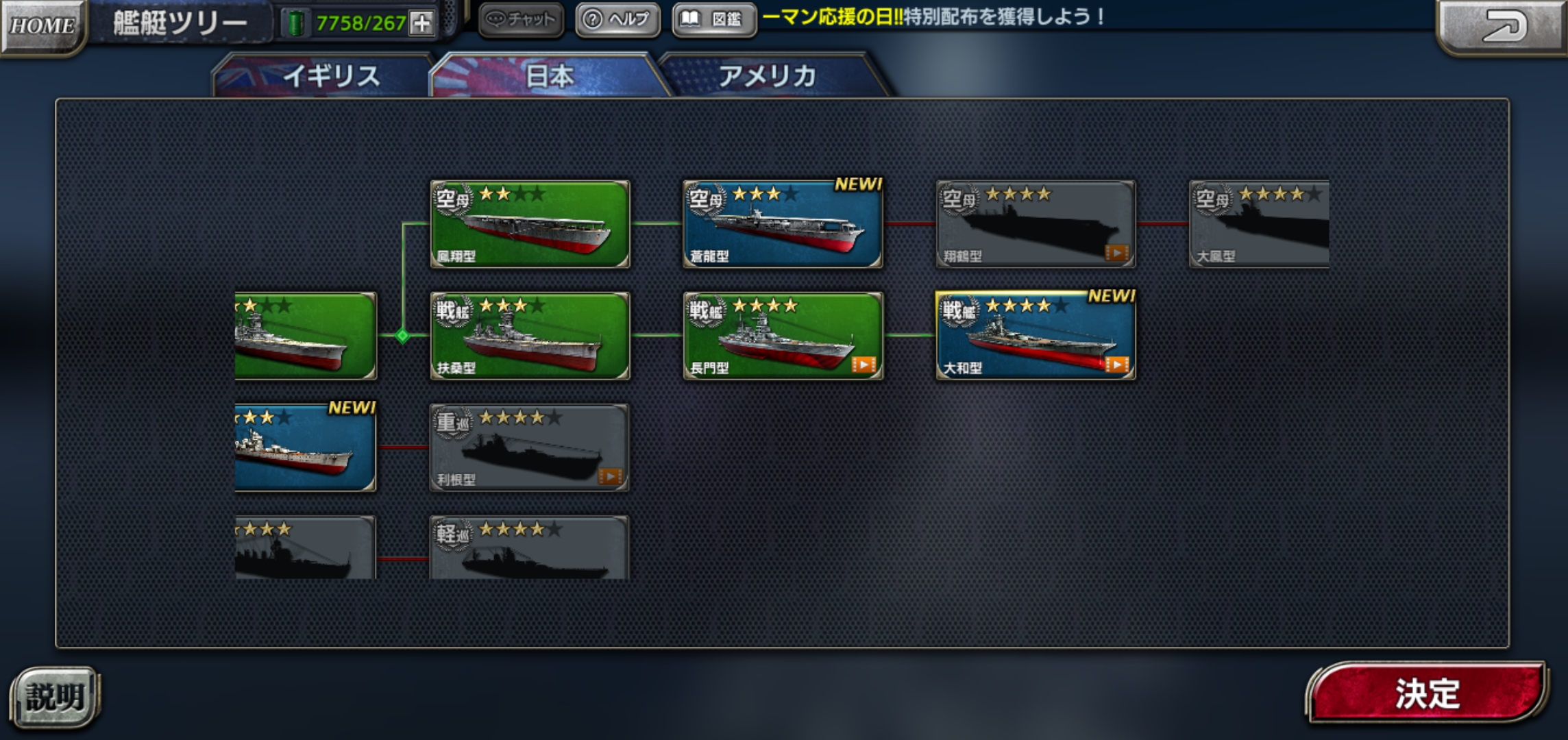Play the video icon on 大和型 card
This screenshot has height=740, width=1568.
pos(1117,365)
